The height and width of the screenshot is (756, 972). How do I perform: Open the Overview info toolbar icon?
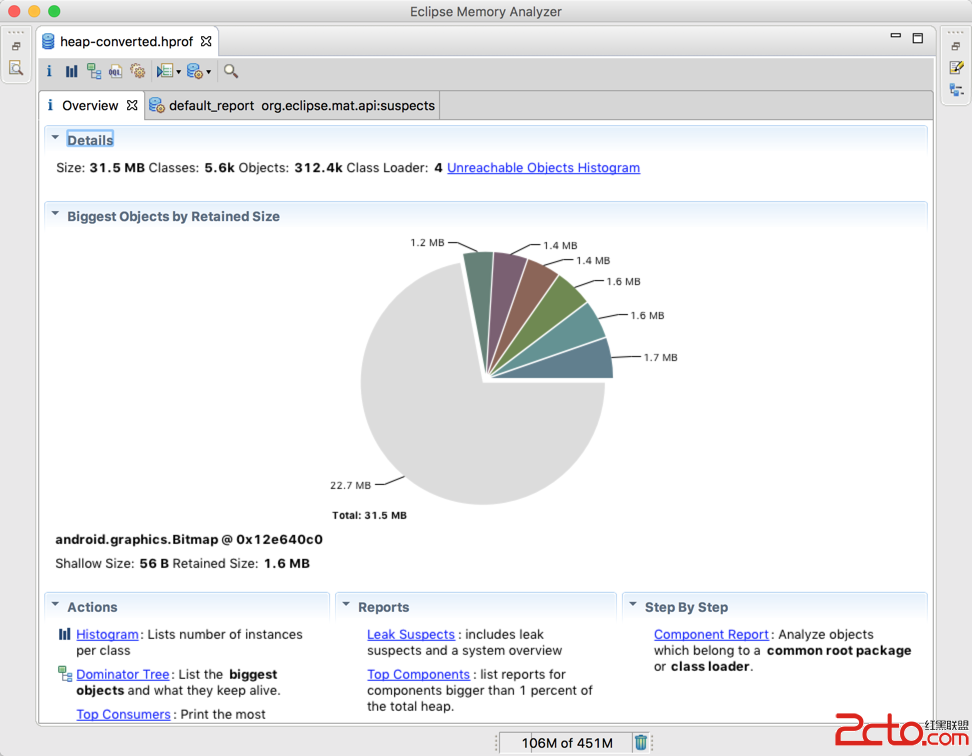[x=49, y=71]
